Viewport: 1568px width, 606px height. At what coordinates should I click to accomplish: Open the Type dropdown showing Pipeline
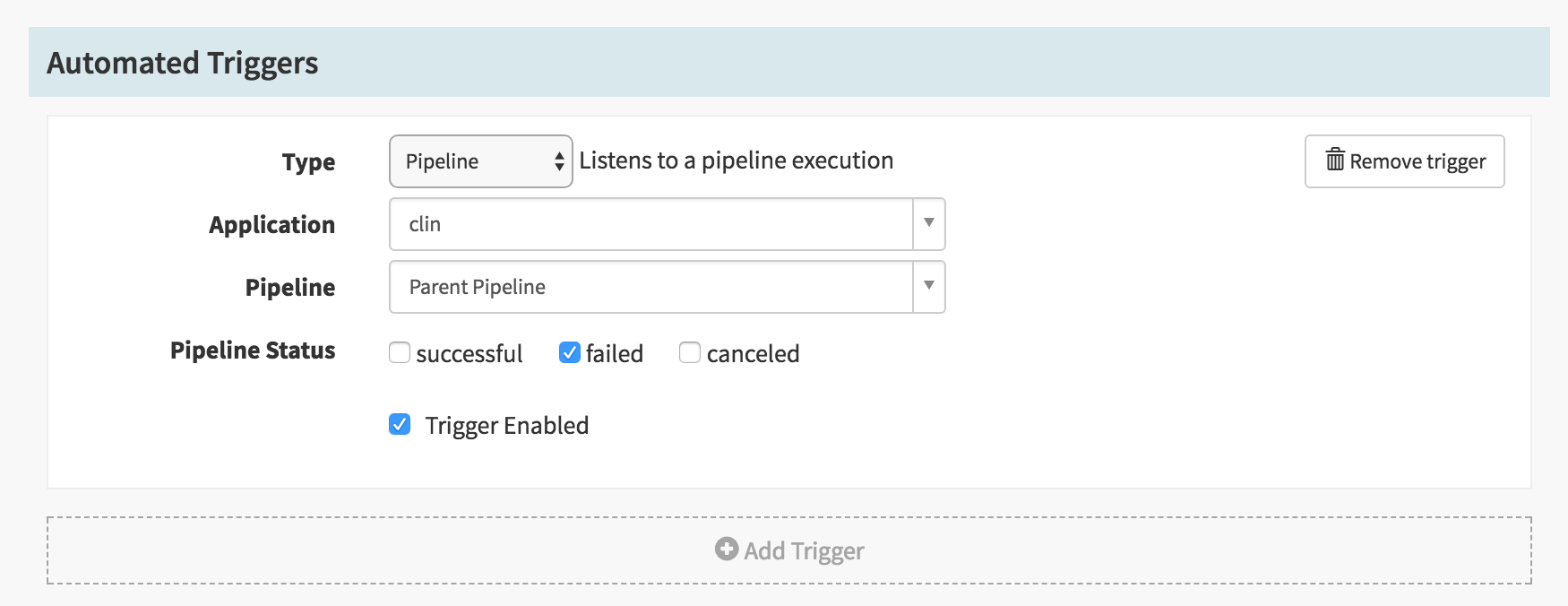[x=481, y=161]
